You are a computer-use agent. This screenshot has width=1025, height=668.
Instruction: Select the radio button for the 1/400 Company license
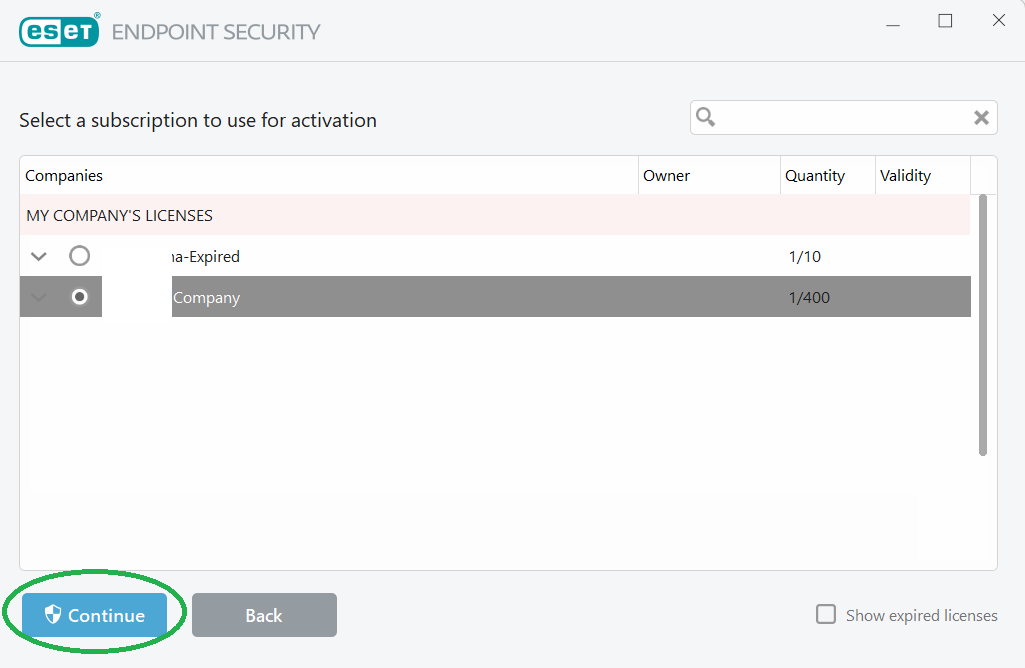79,297
